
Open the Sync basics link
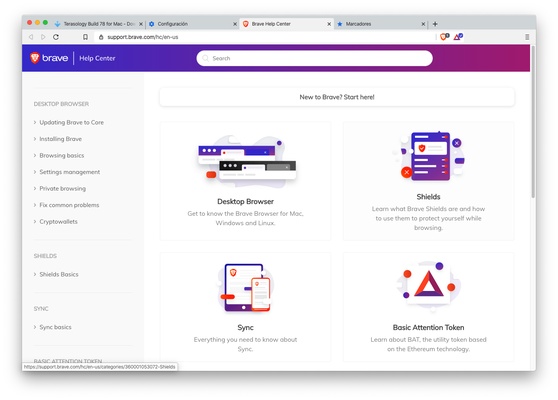(56, 327)
